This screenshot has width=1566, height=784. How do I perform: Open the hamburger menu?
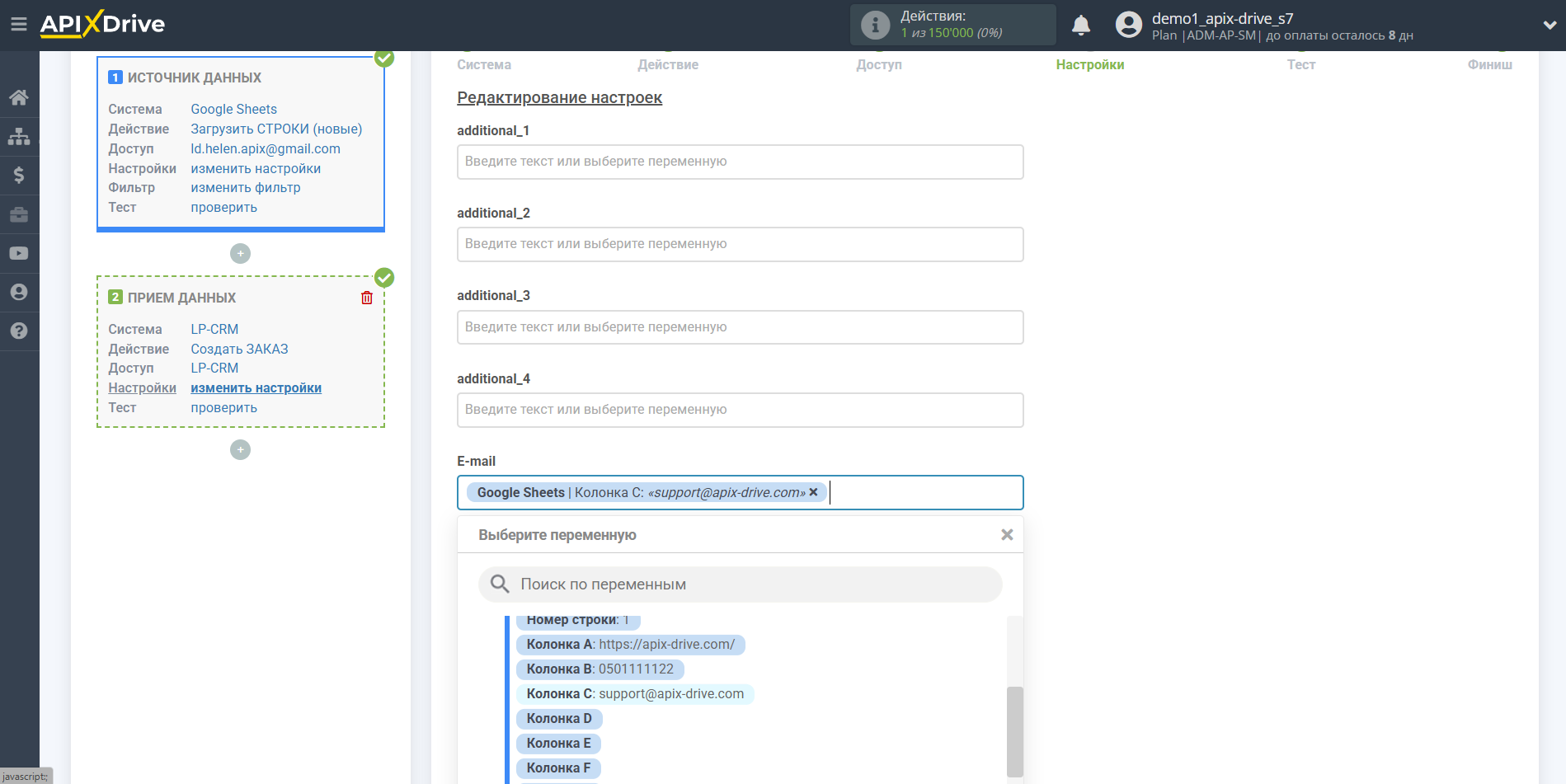(18, 25)
